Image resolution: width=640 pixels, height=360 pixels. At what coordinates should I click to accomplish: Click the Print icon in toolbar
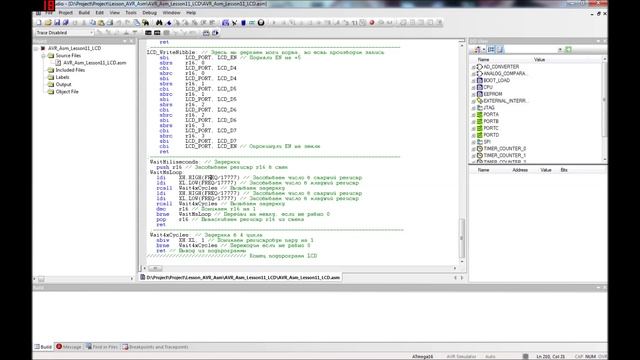point(109,23)
